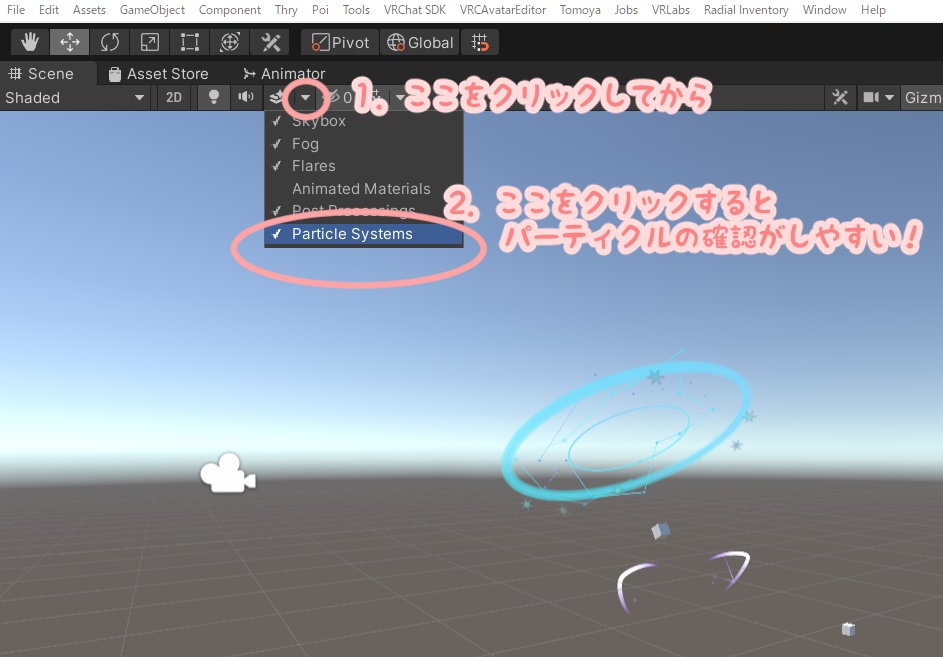
Task: Select the Rect transform tool
Action: 189,42
